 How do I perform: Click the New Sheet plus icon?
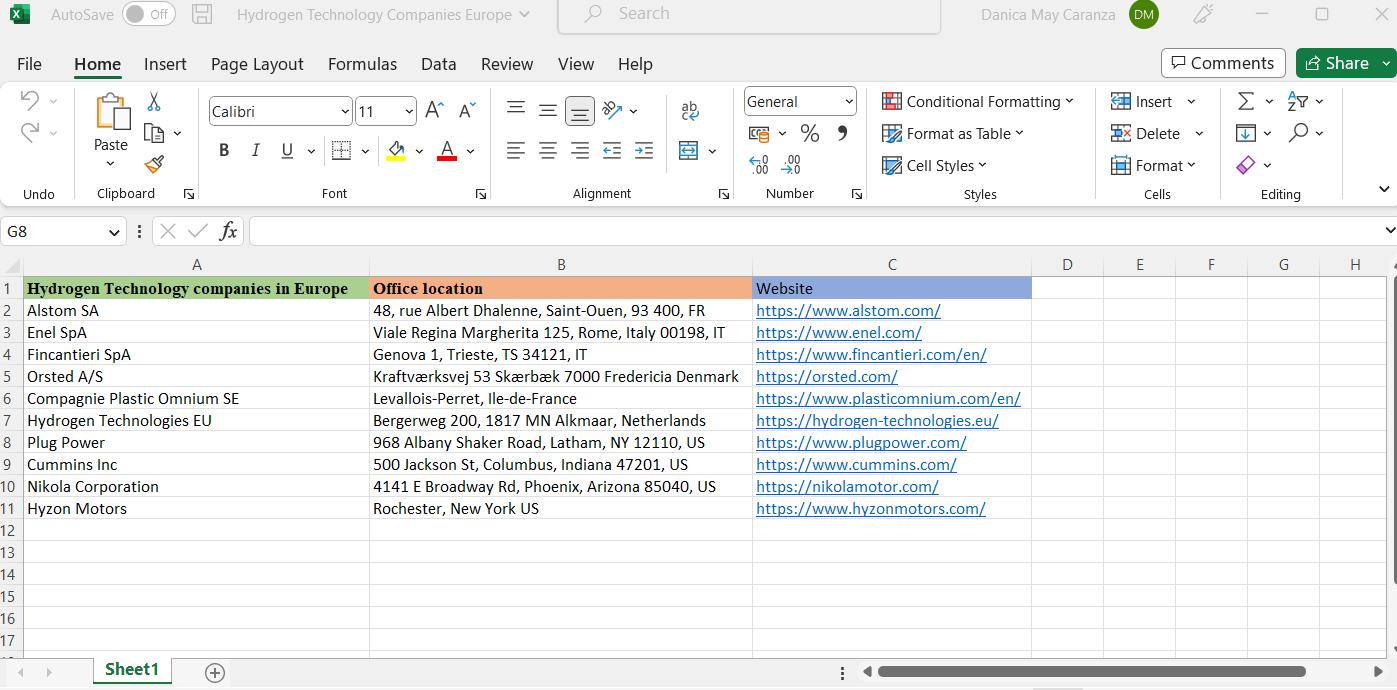[x=214, y=672]
